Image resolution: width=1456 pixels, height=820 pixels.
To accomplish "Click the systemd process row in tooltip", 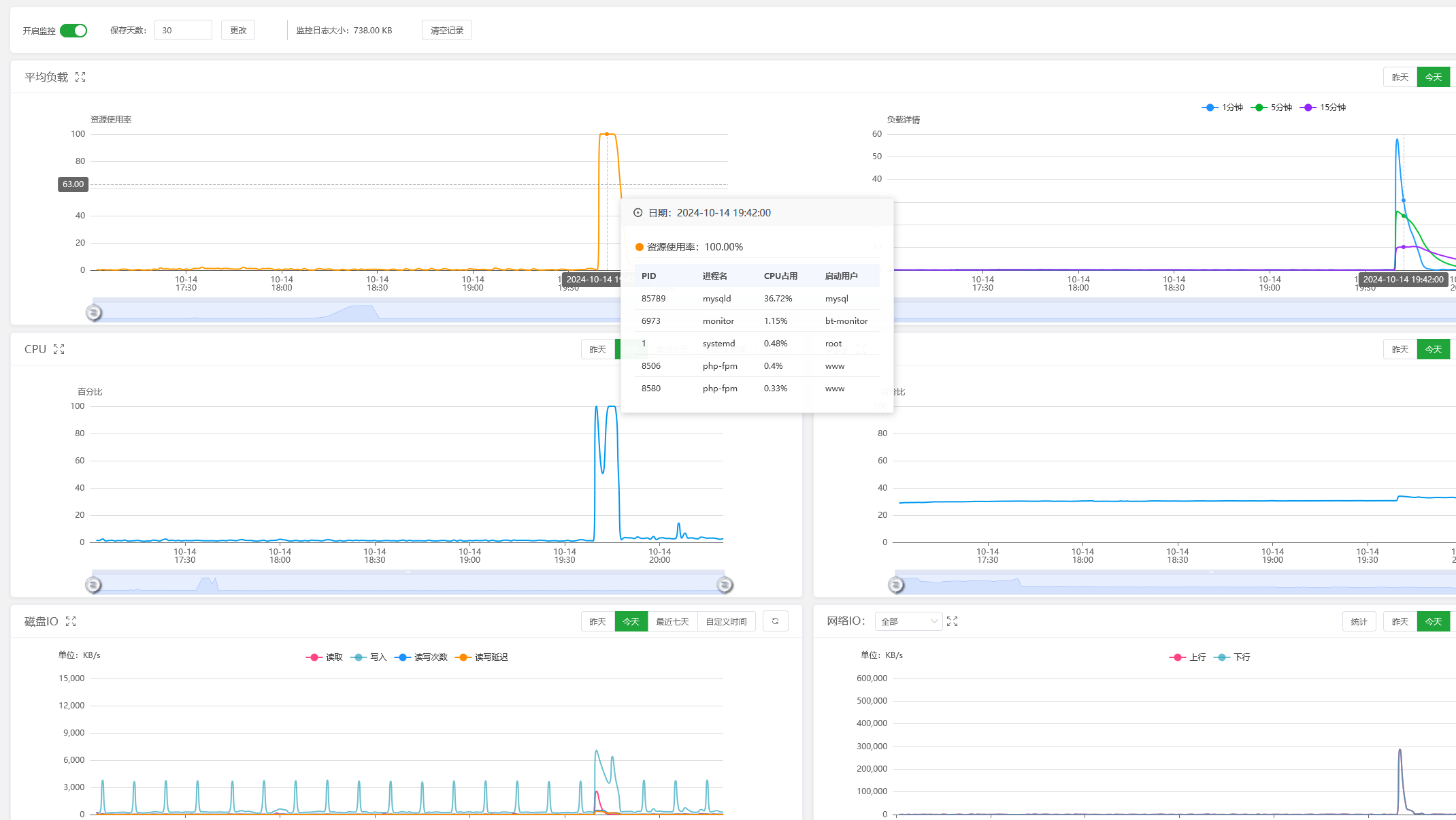I will pos(757,344).
